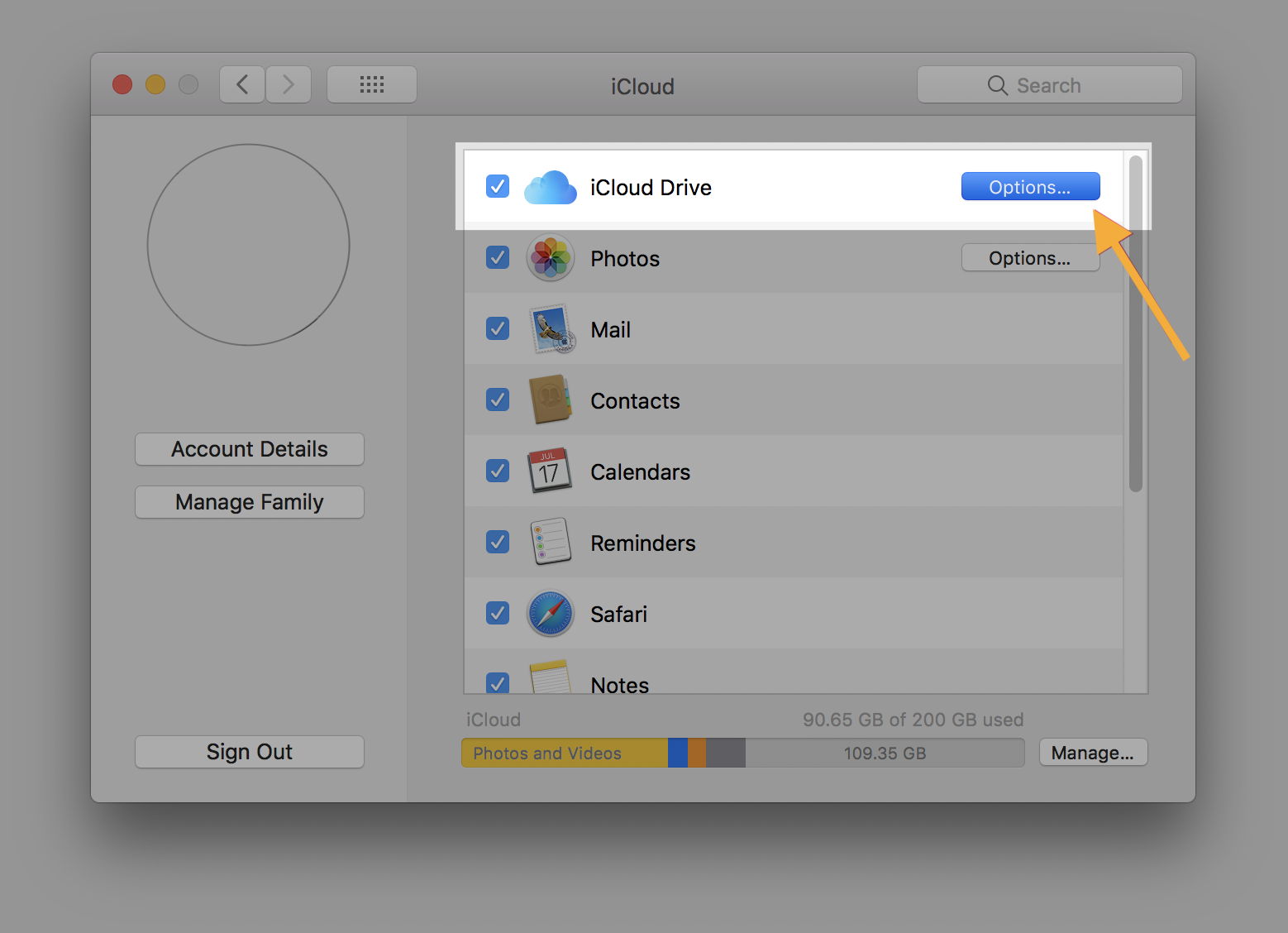Click the Manage Family button
Screen dimensions: 1288x933
(x=250, y=502)
